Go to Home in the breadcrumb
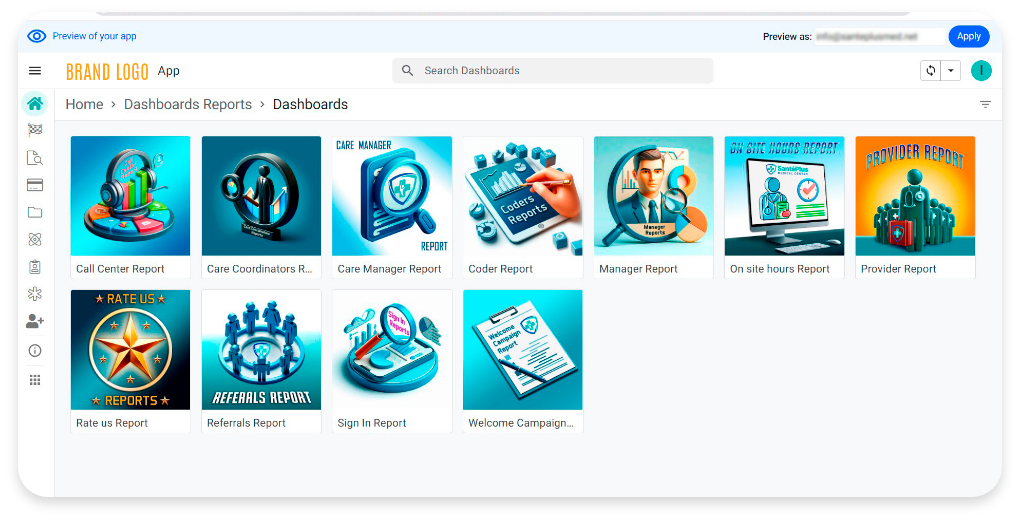 click(84, 105)
